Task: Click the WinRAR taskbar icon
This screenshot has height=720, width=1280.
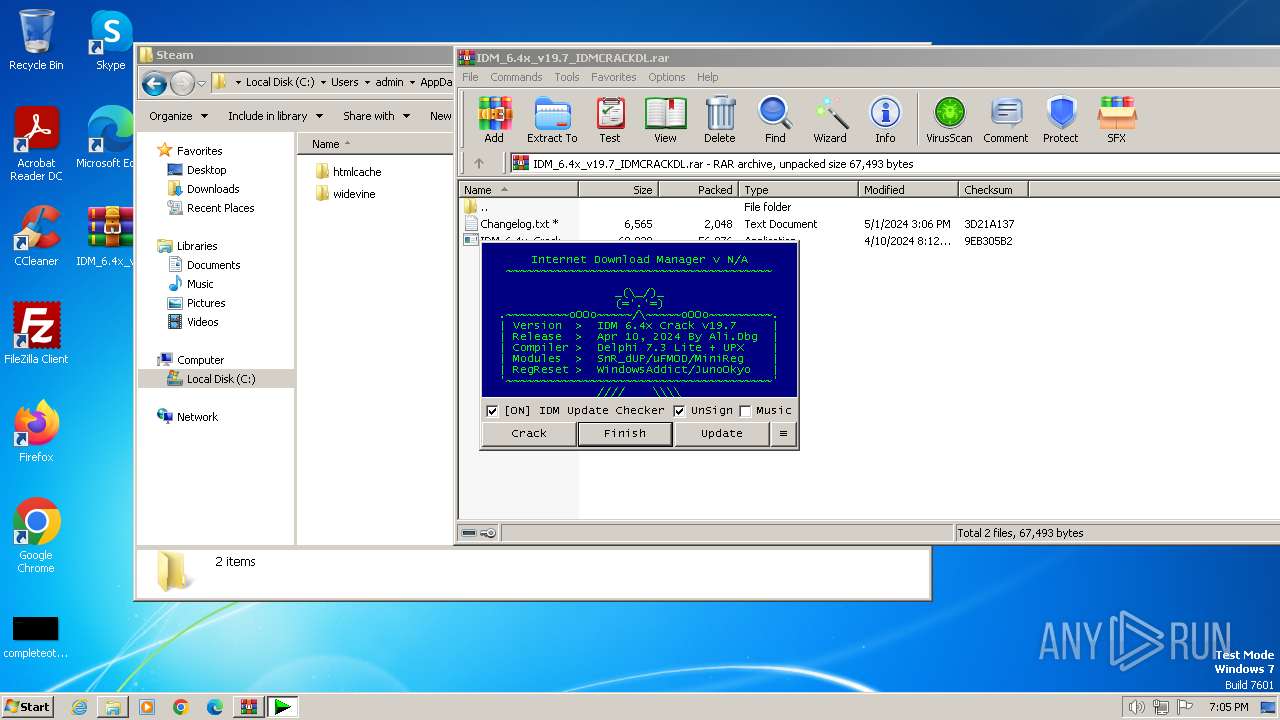Action: 248,707
